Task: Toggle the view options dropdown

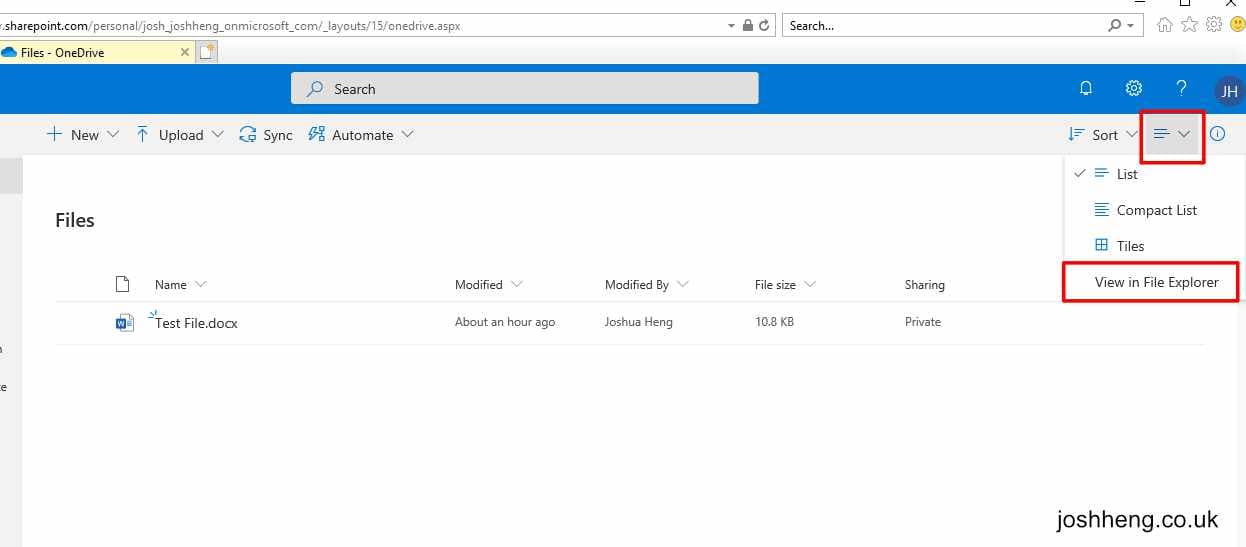Action: coord(1172,134)
